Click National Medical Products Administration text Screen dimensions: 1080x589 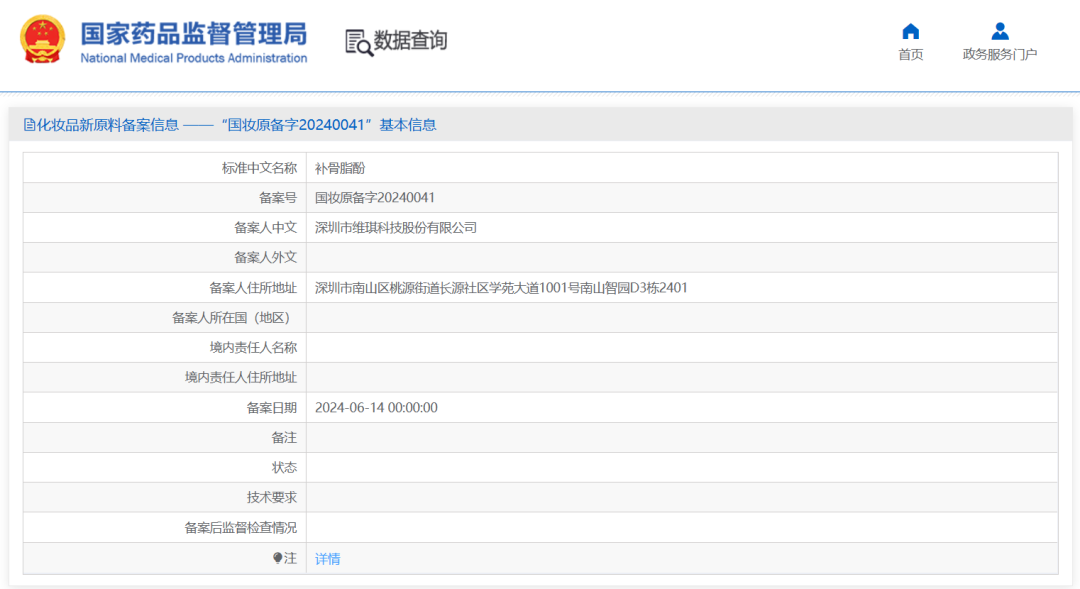point(194,59)
